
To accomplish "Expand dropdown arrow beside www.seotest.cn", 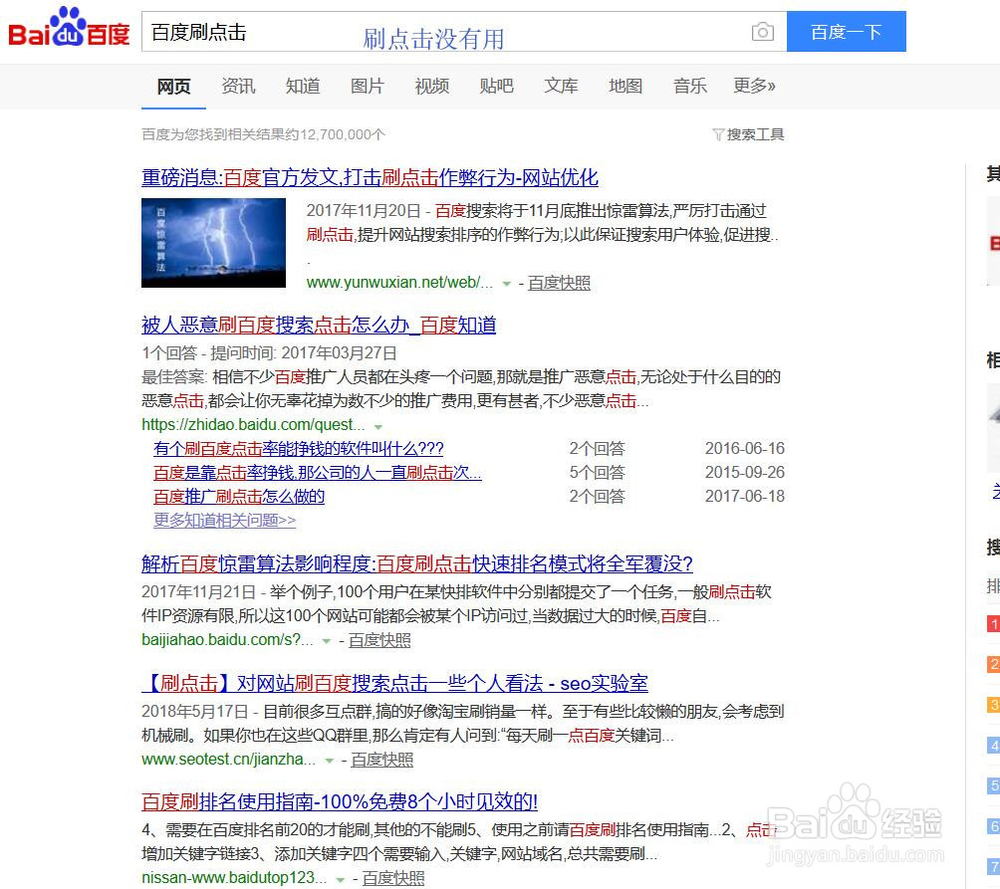I will (x=329, y=761).
